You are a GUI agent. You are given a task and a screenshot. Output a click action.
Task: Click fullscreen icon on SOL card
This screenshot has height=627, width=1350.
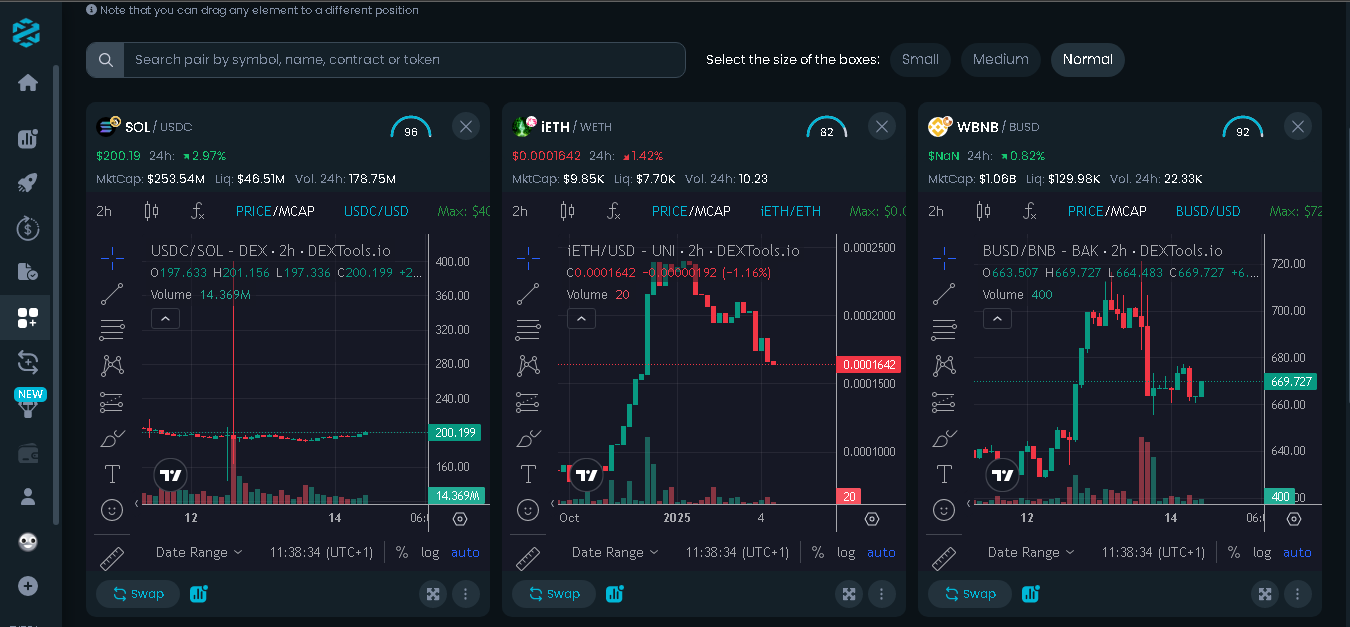[x=433, y=594]
